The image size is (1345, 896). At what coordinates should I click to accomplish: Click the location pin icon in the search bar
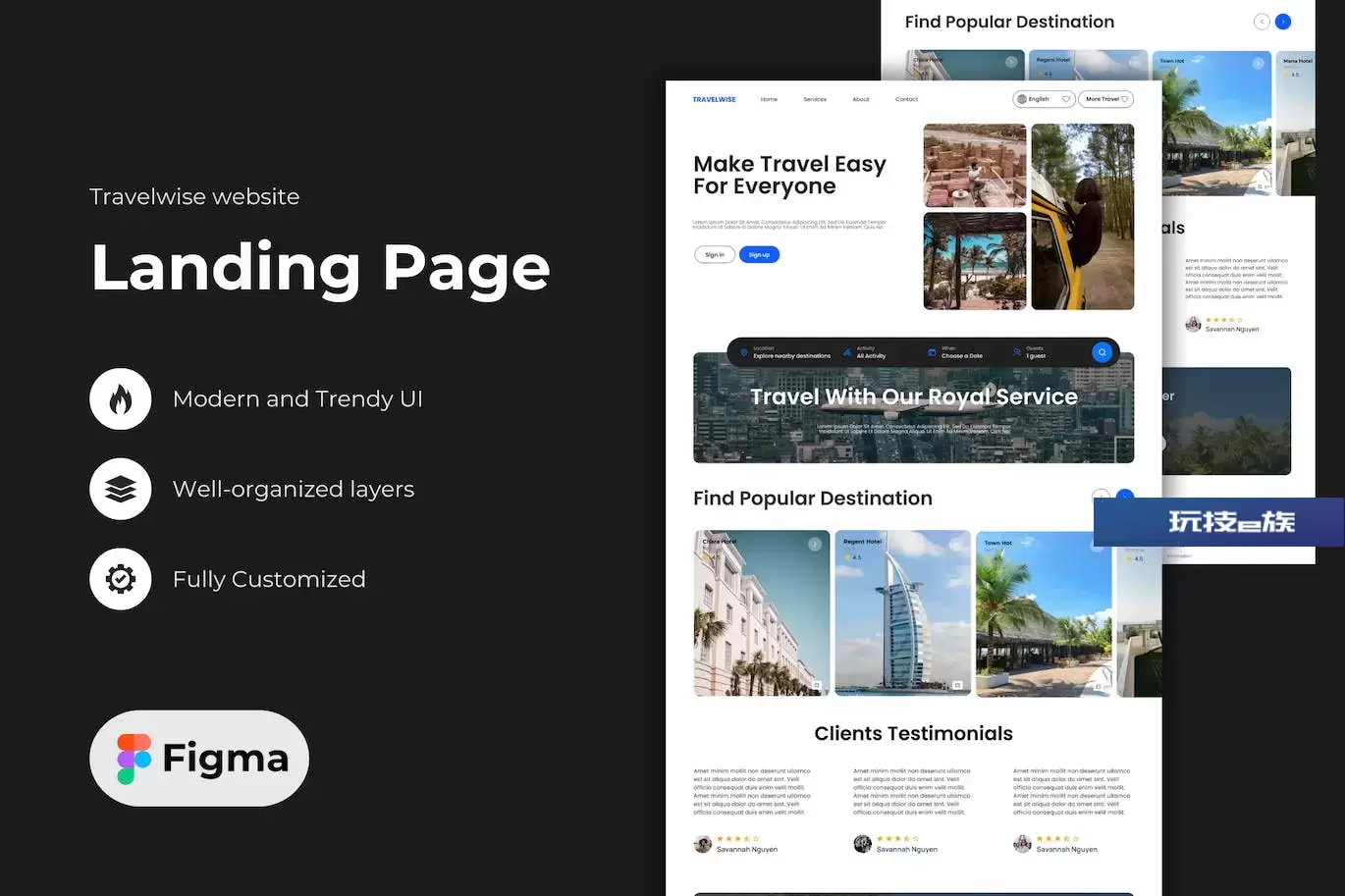(x=744, y=352)
